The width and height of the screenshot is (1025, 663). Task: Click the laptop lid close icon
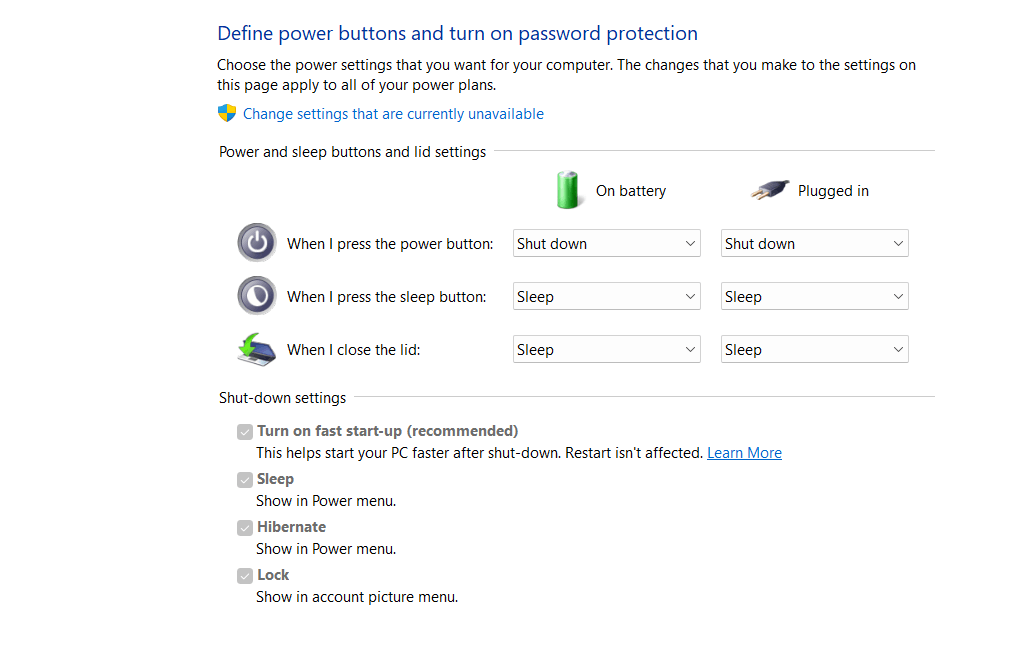coord(256,349)
